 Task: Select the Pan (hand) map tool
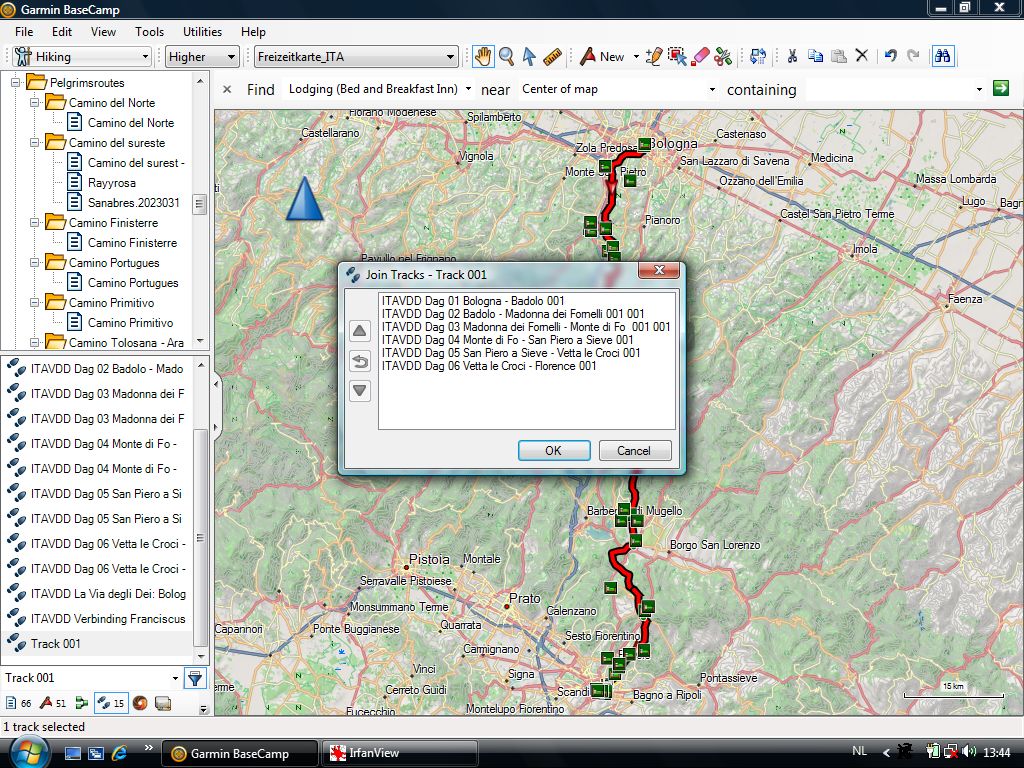pos(483,57)
